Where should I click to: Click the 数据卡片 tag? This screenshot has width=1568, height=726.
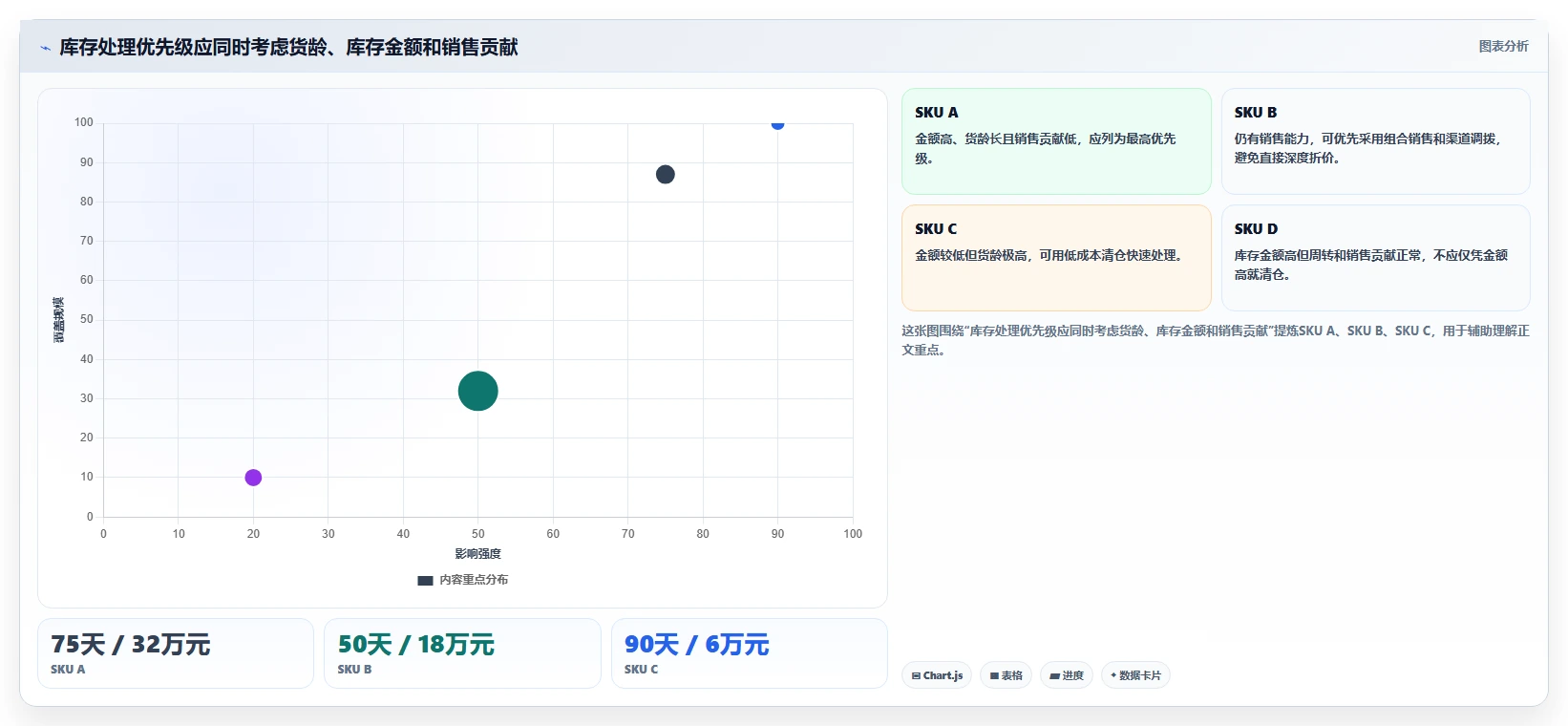[x=1135, y=675]
